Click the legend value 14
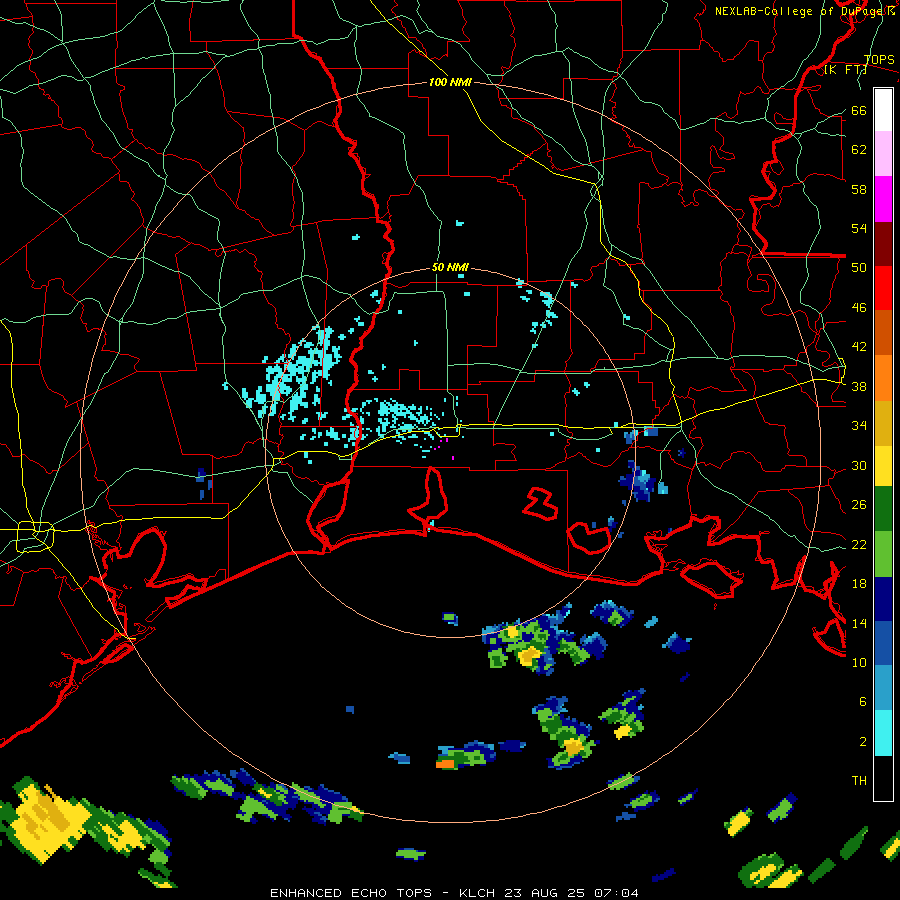The width and height of the screenshot is (900, 900). [859, 623]
